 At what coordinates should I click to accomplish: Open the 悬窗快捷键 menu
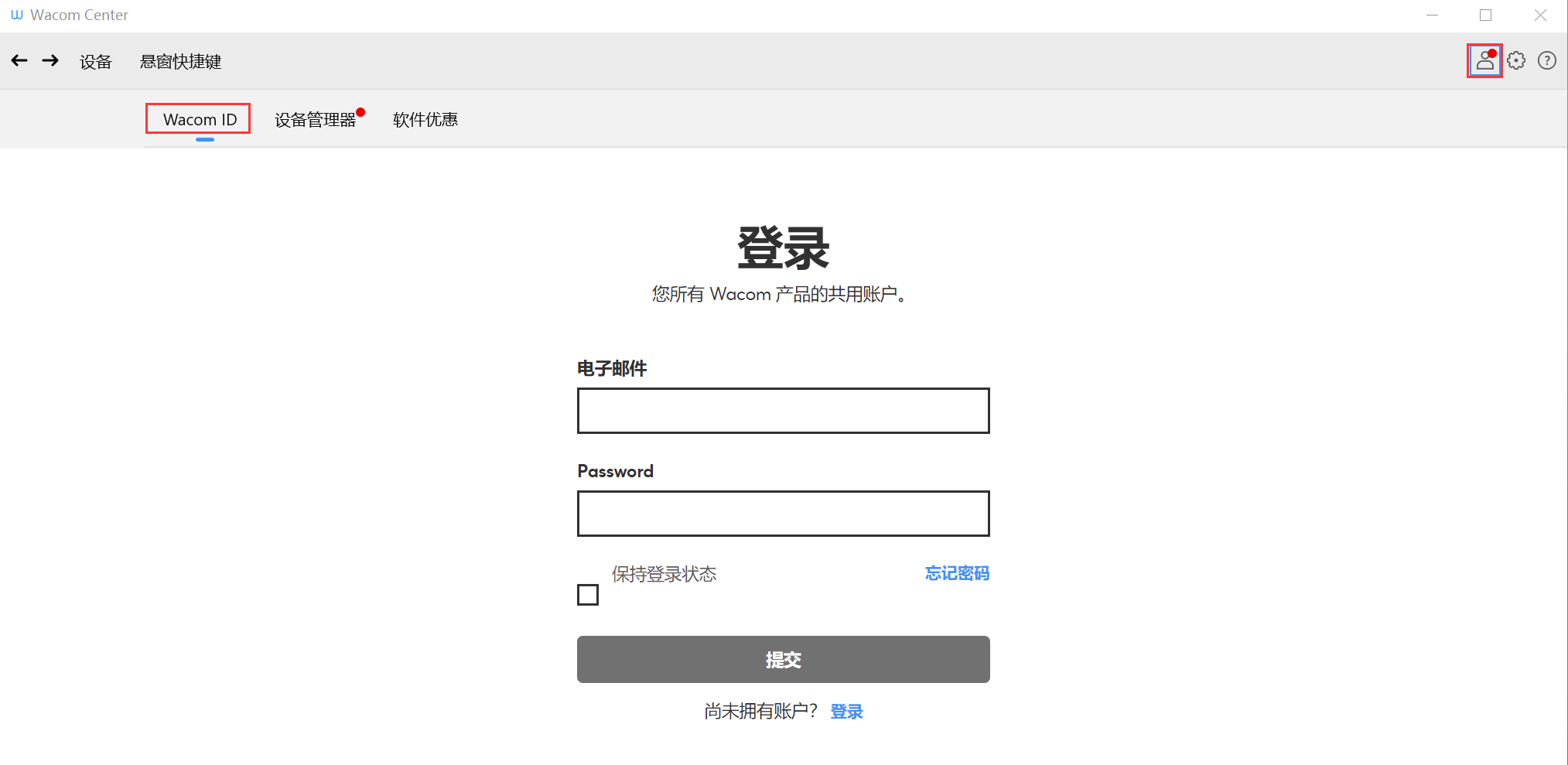coord(181,61)
